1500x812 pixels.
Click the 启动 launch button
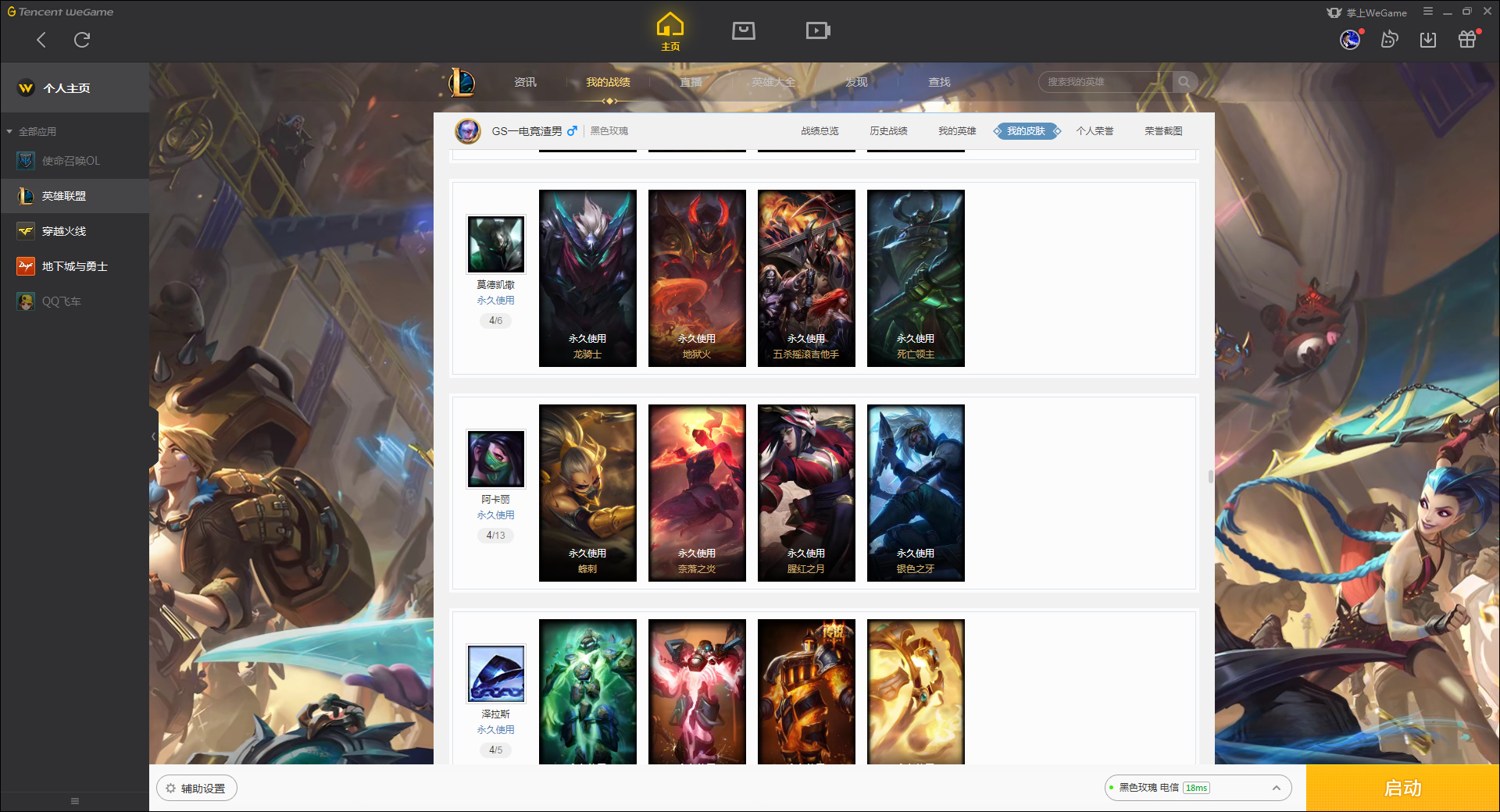click(x=1402, y=788)
